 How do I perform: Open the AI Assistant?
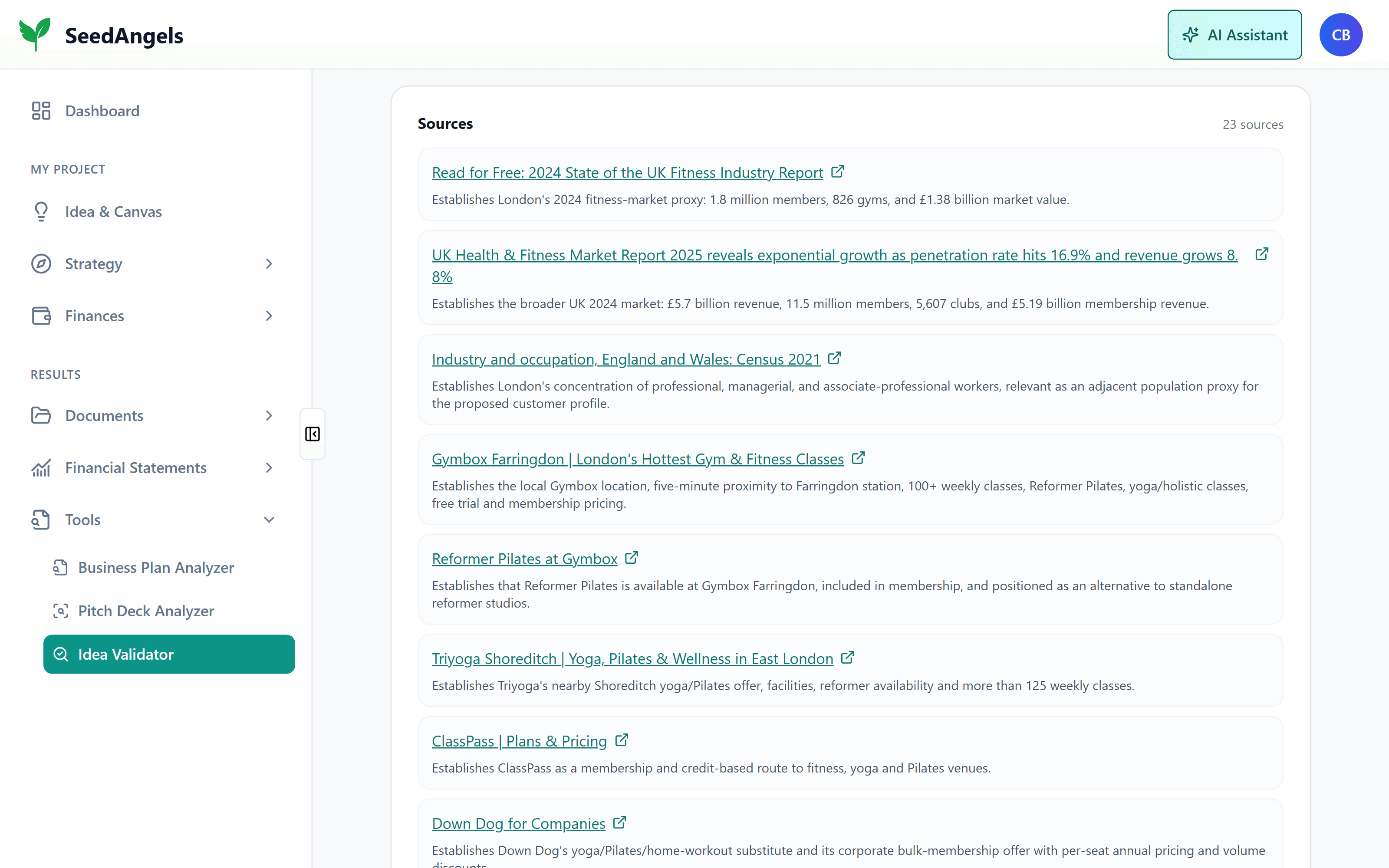1234,35
